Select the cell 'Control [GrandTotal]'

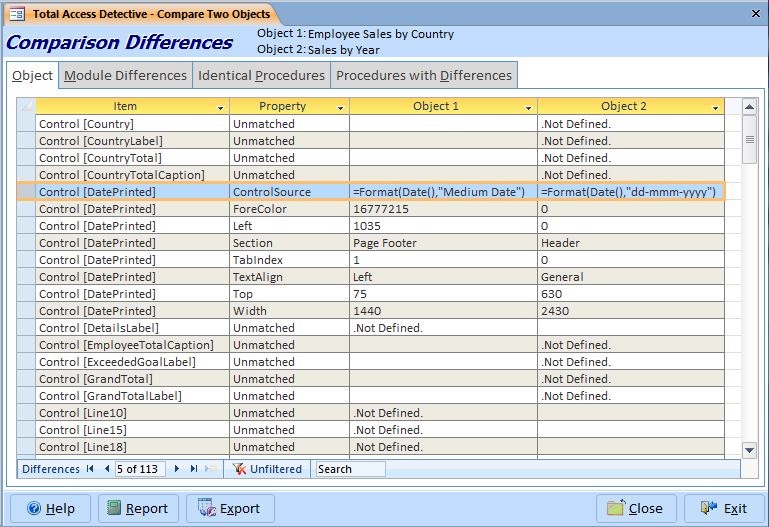click(132, 379)
